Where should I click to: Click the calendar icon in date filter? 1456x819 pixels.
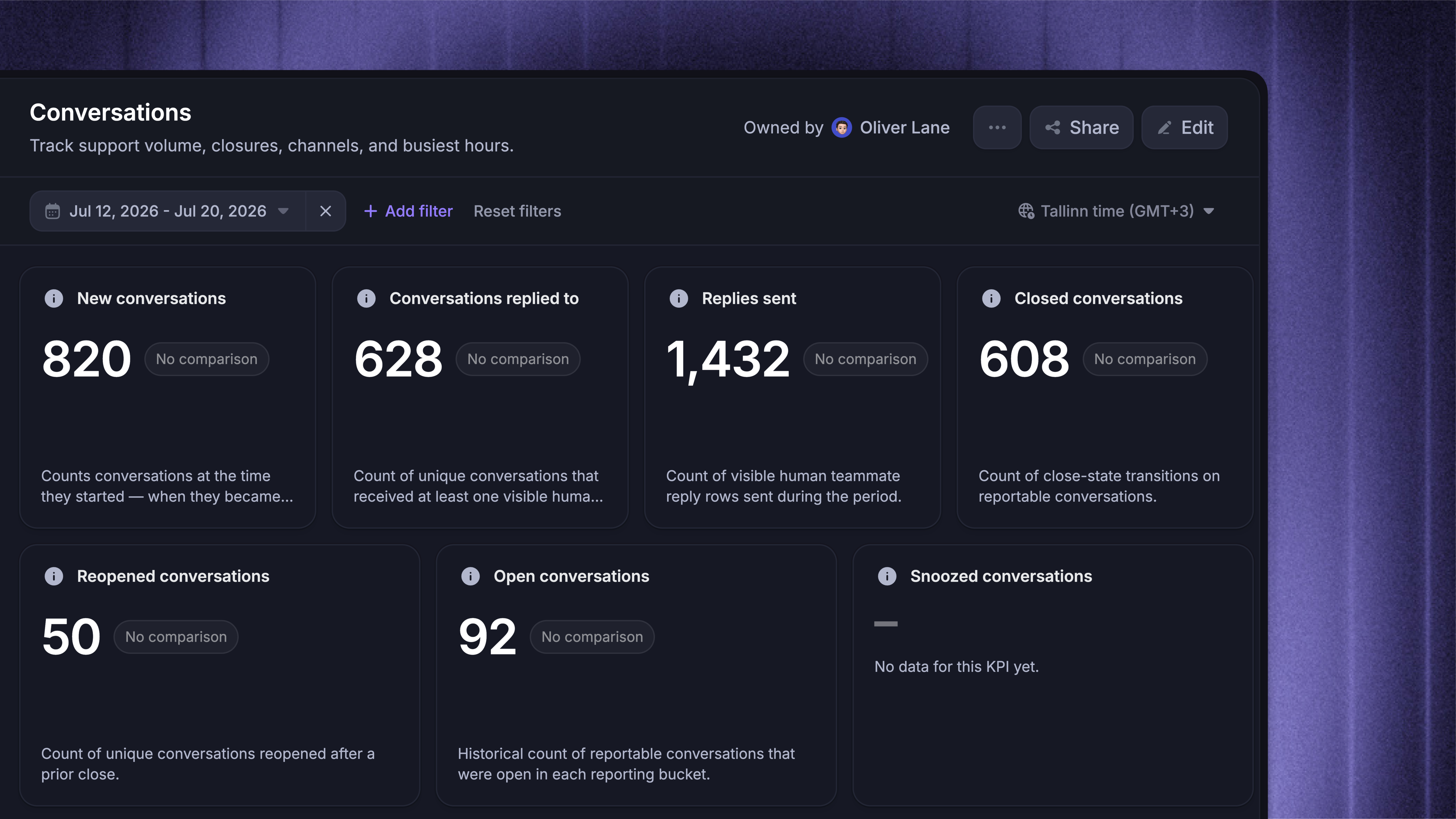point(53,211)
